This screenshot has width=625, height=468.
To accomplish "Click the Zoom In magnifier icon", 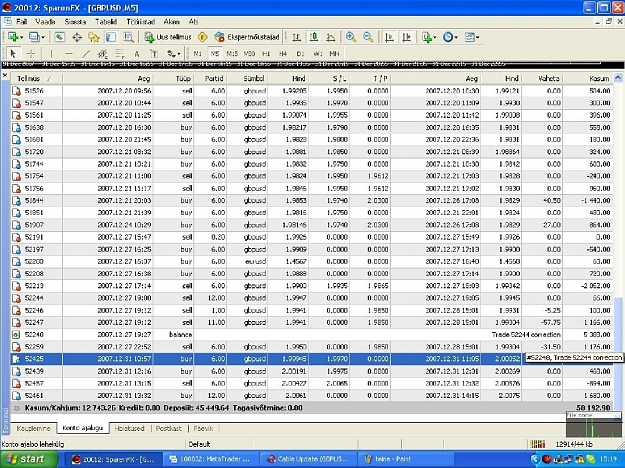I will (x=351, y=37).
